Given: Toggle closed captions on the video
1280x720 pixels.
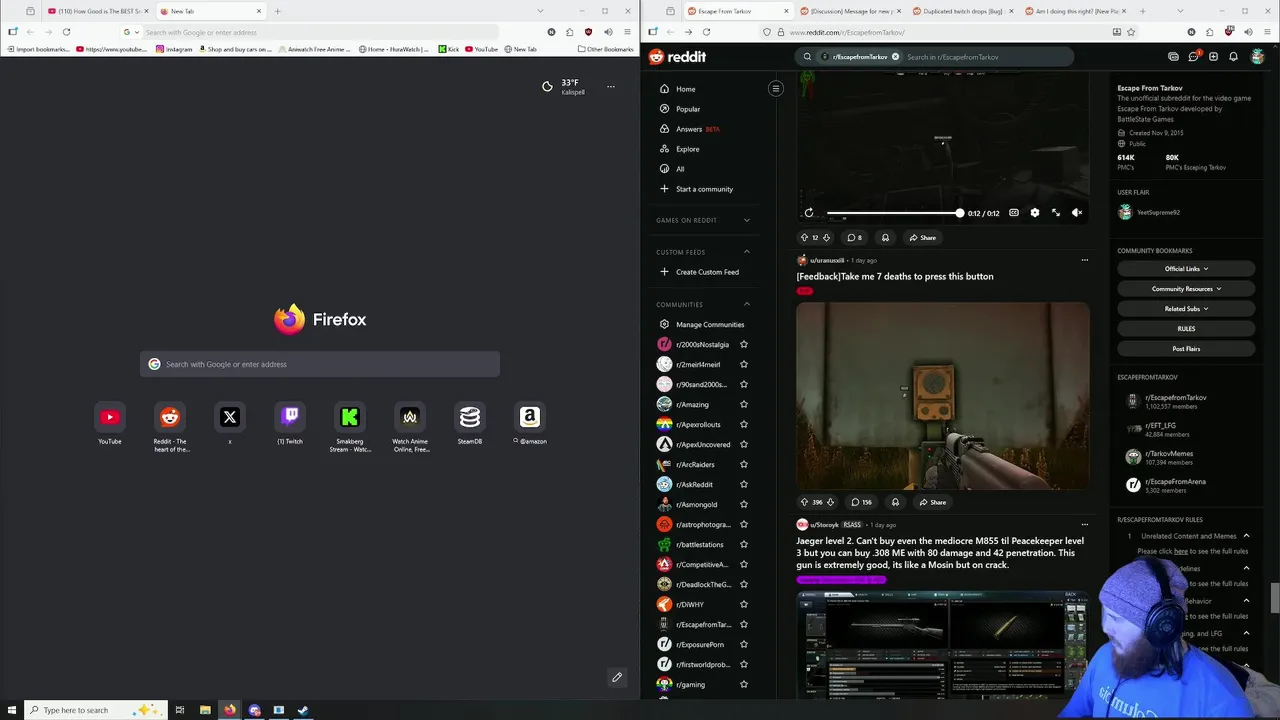Looking at the screenshot, I should coord(1014,213).
